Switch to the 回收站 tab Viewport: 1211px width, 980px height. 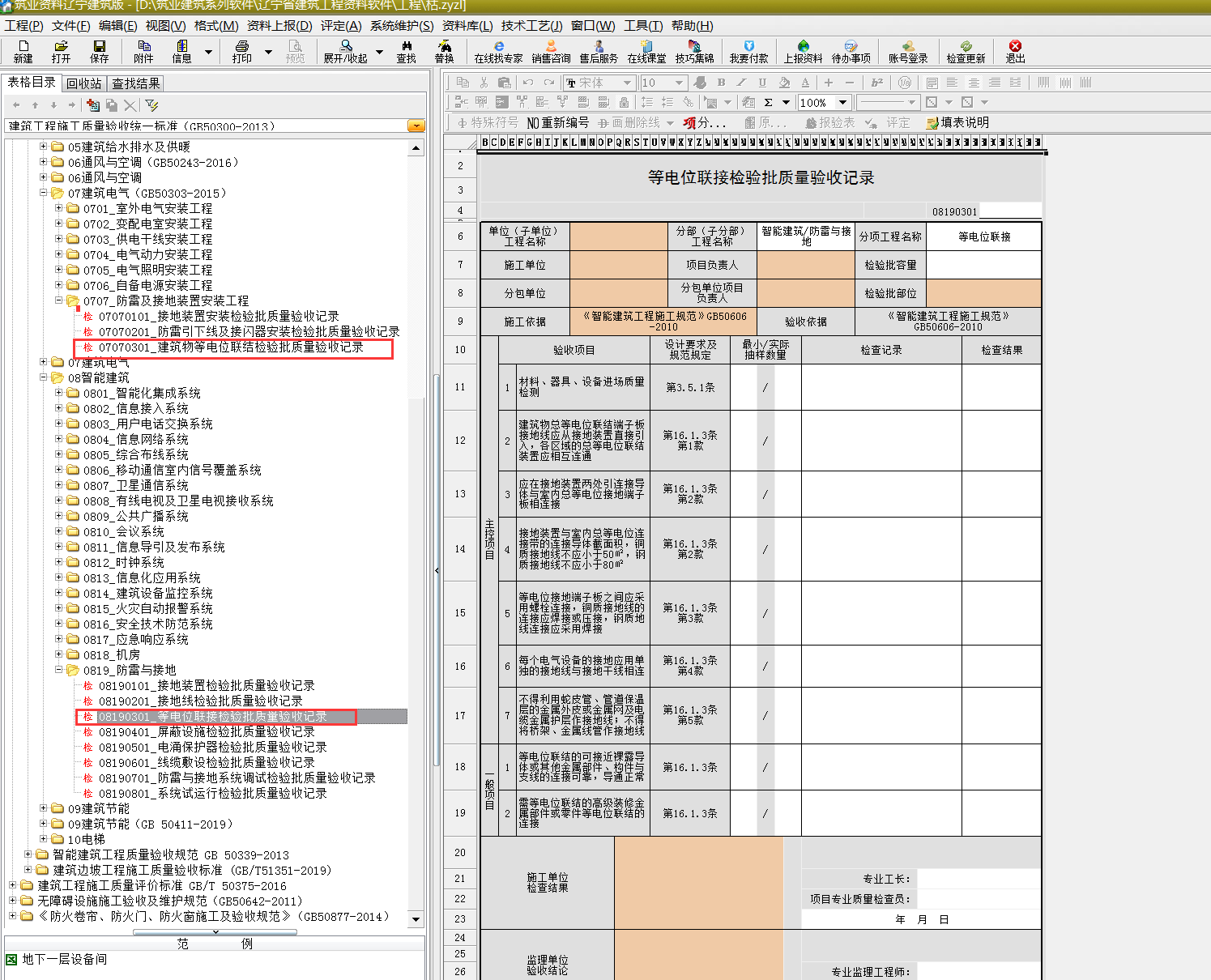[83, 83]
